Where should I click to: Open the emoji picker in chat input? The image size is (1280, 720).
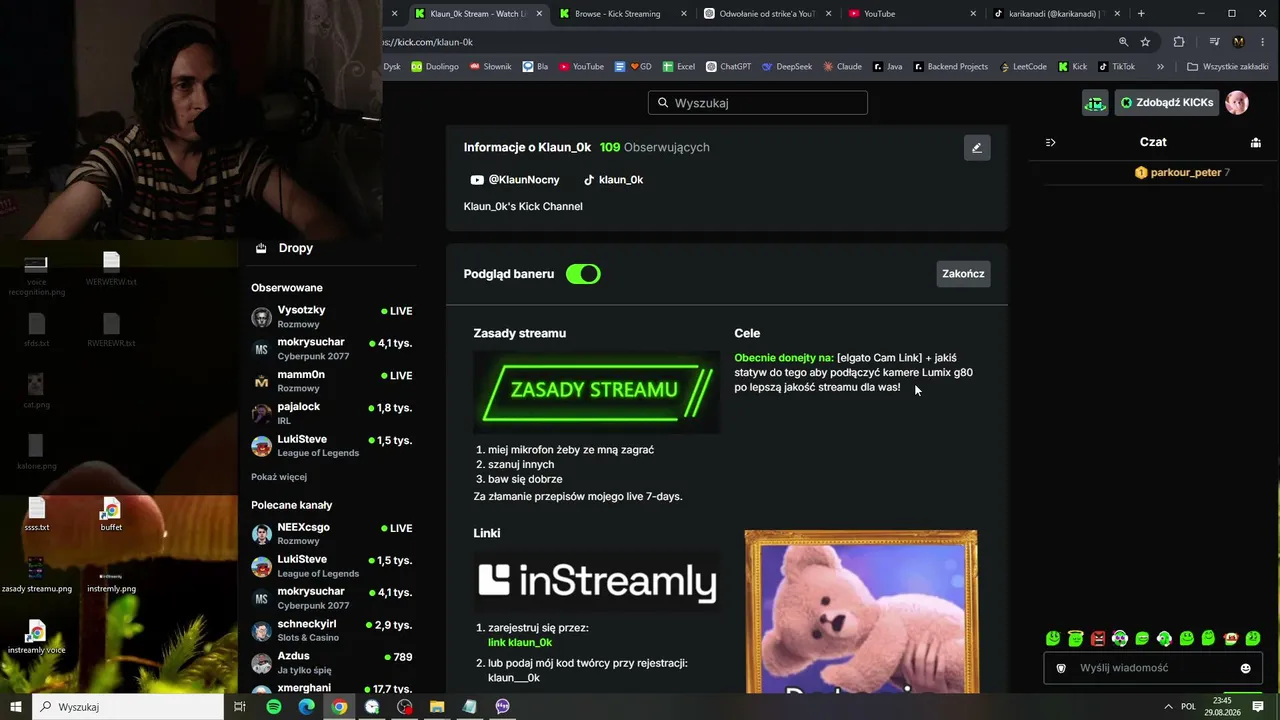tap(1246, 668)
